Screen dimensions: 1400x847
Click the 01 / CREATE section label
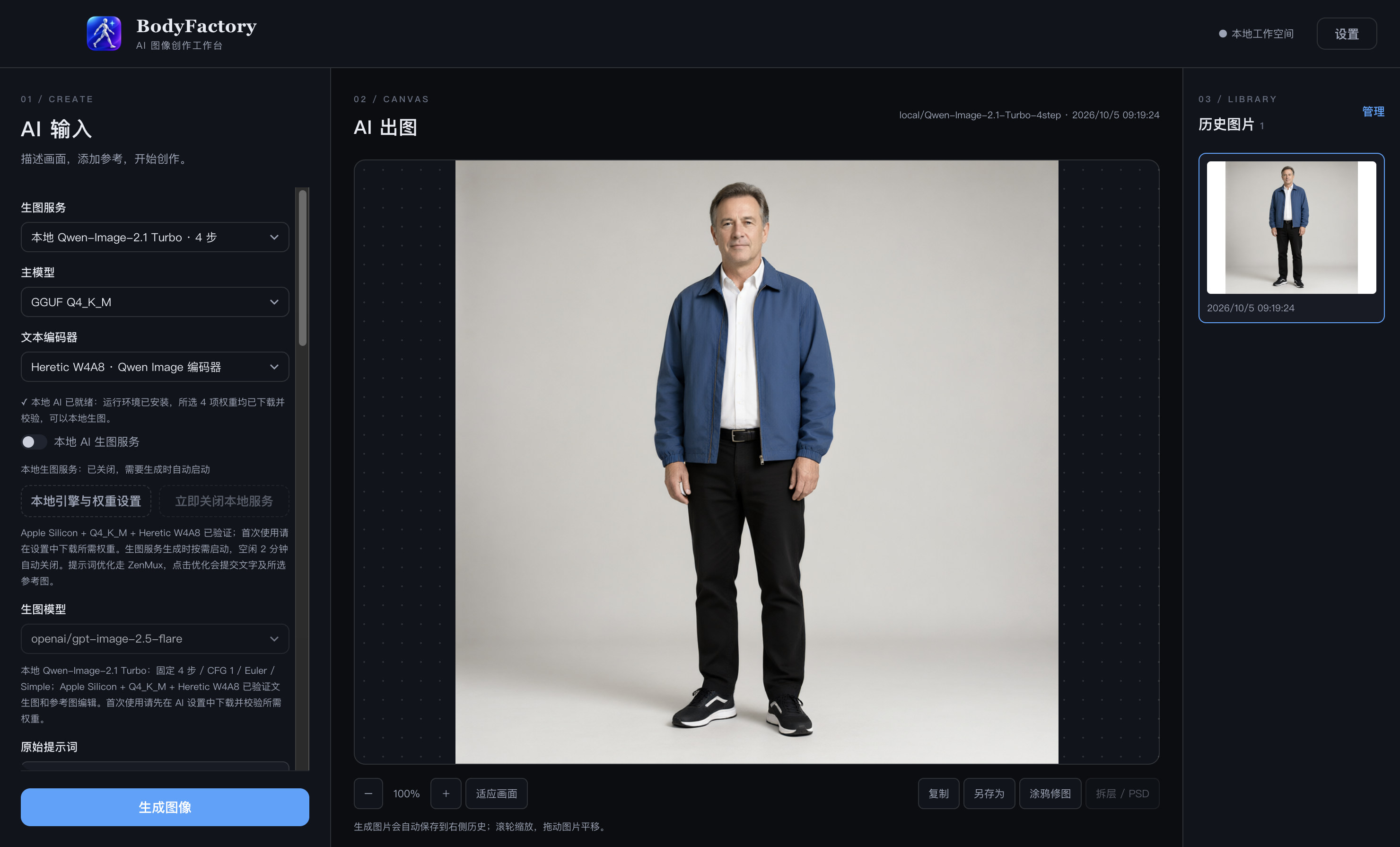[x=57, y=99]
